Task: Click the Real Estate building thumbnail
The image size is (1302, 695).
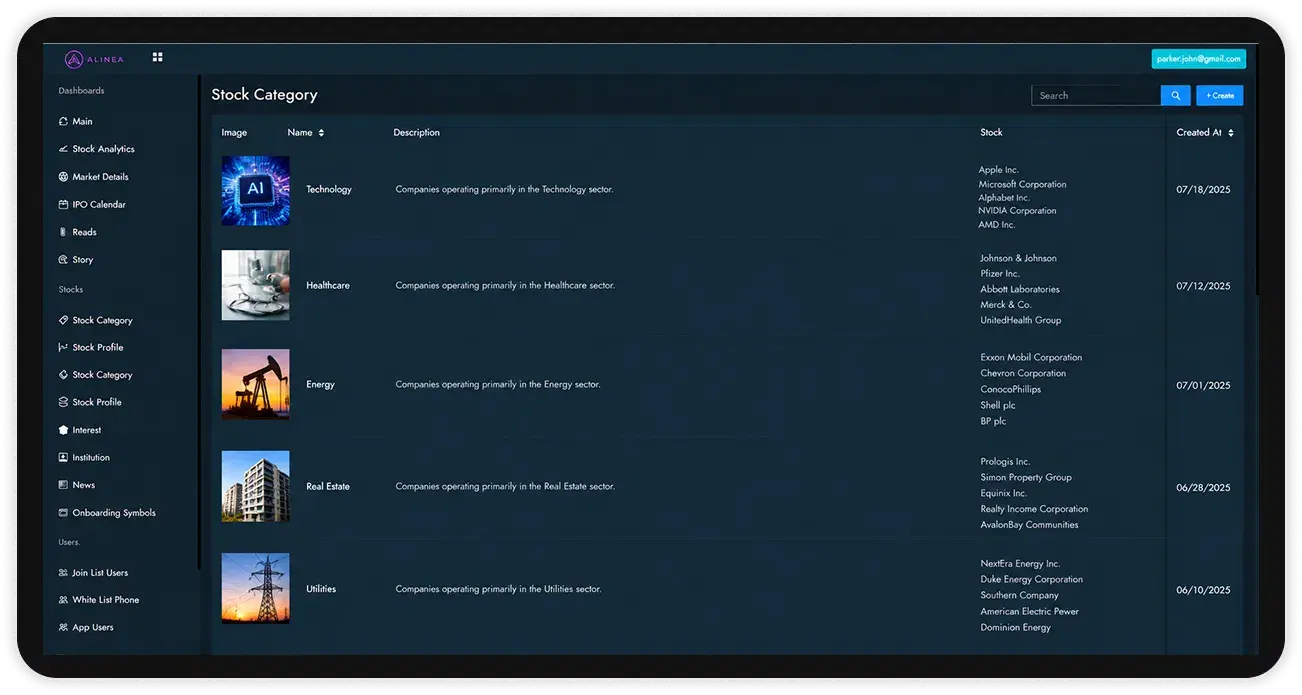Action: (x=256, y=486)
